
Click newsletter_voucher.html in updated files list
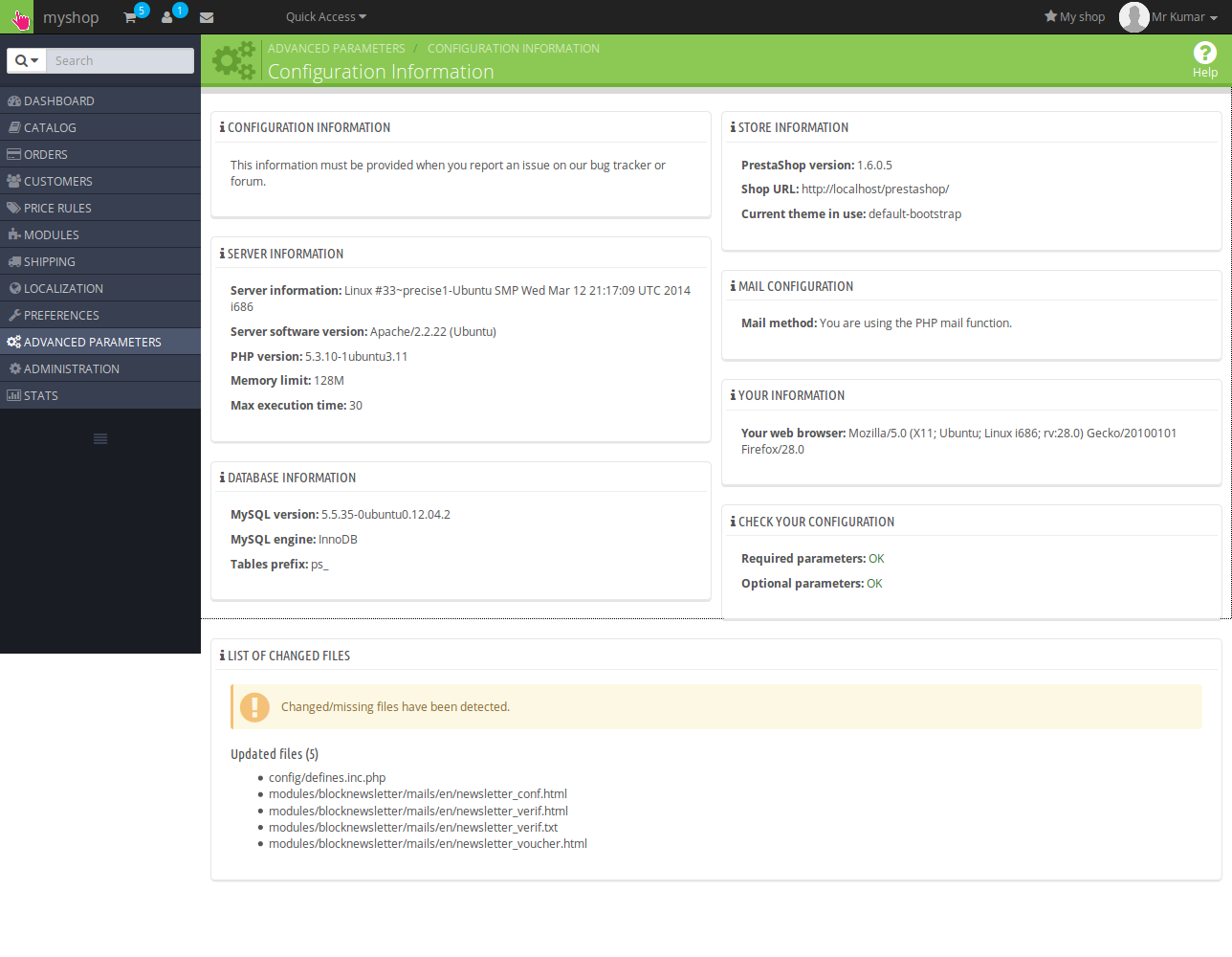[x=428, y=844]
